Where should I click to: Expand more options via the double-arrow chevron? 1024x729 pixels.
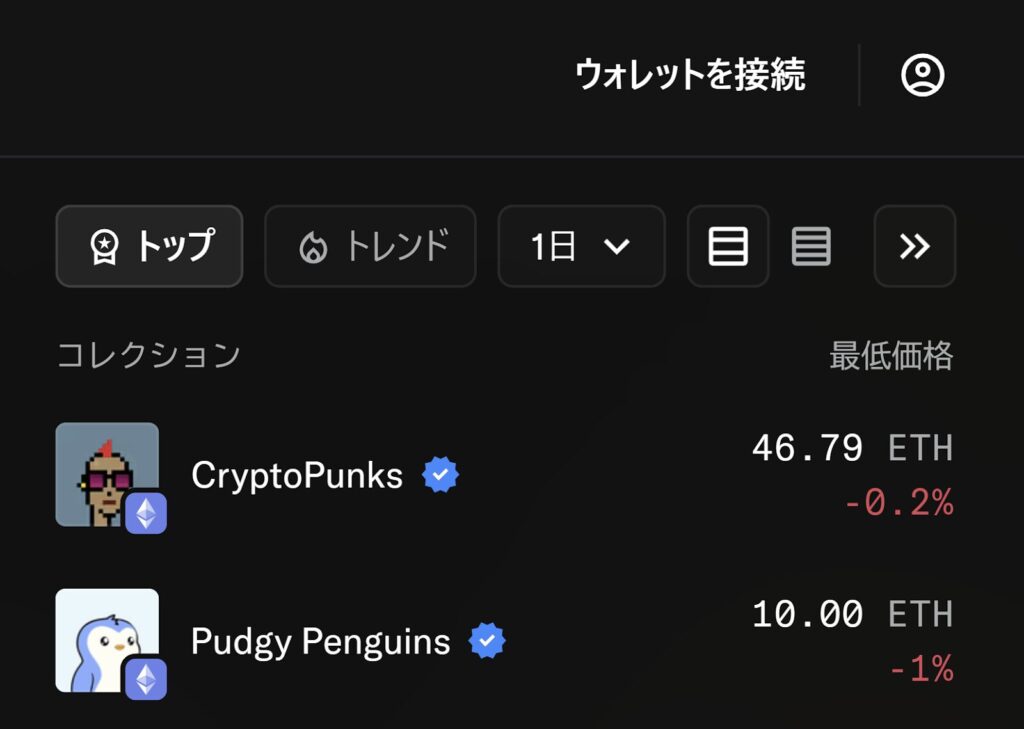tap(915, 247)
